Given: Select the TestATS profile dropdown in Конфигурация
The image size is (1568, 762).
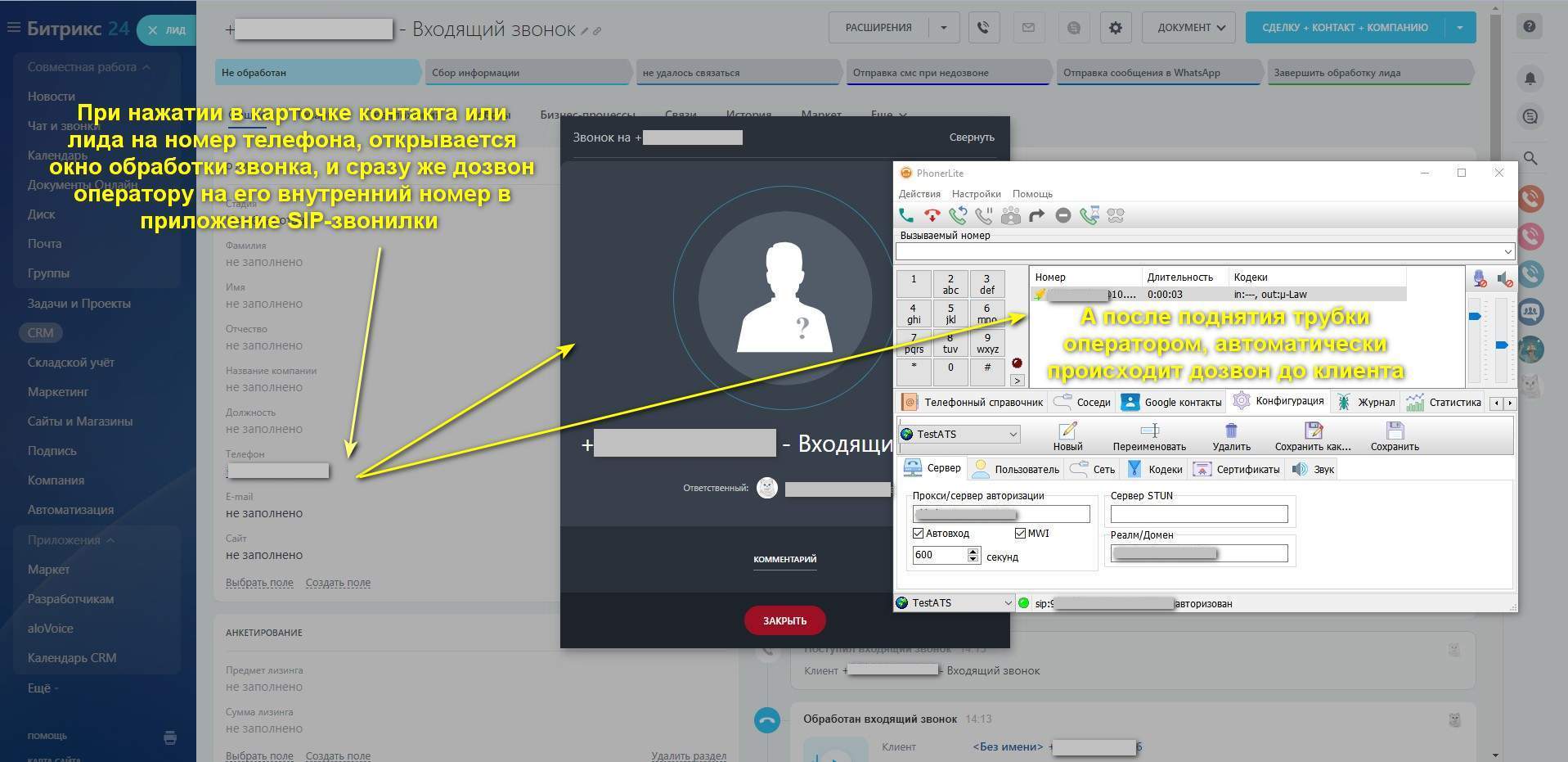Looking at the screenshot, I should click(x=959, y=434).
